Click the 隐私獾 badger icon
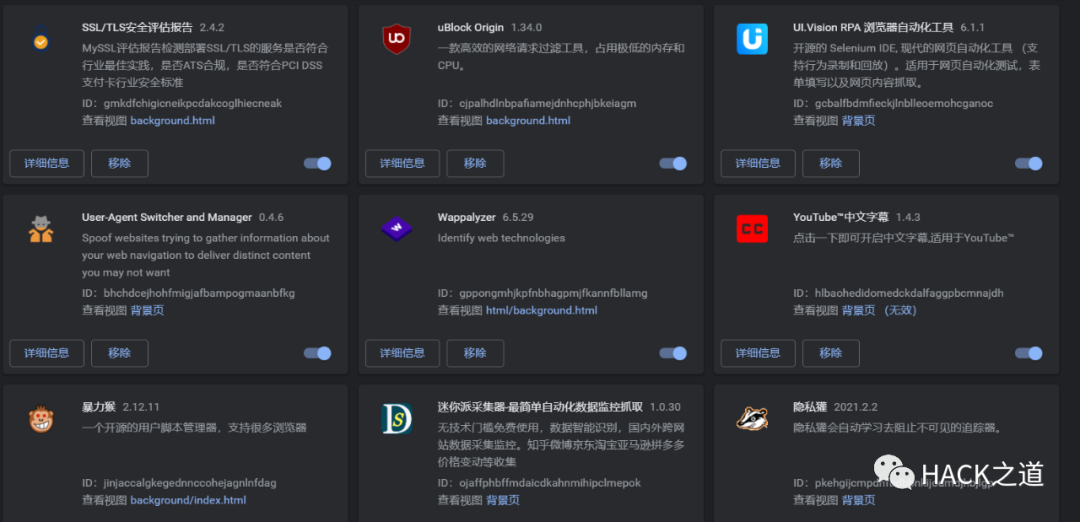 tap(751, 419)
